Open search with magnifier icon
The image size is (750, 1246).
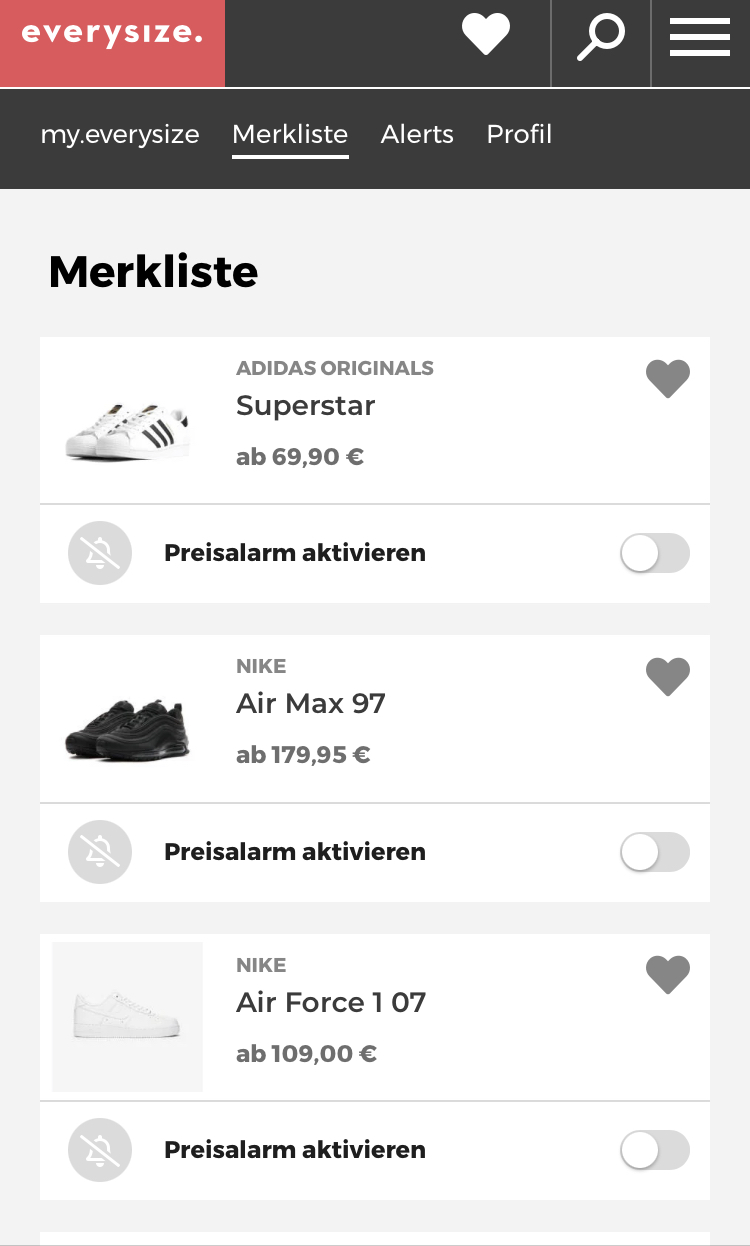pyautogui.click(x=600, y=37)
